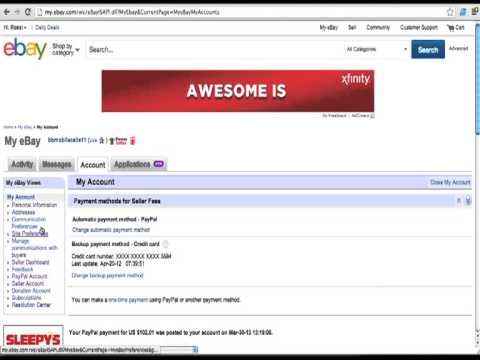The image size is (480, 360).
Task: Open Seller Dashboard in the sidebar
Action: click(x=30, y=262)
